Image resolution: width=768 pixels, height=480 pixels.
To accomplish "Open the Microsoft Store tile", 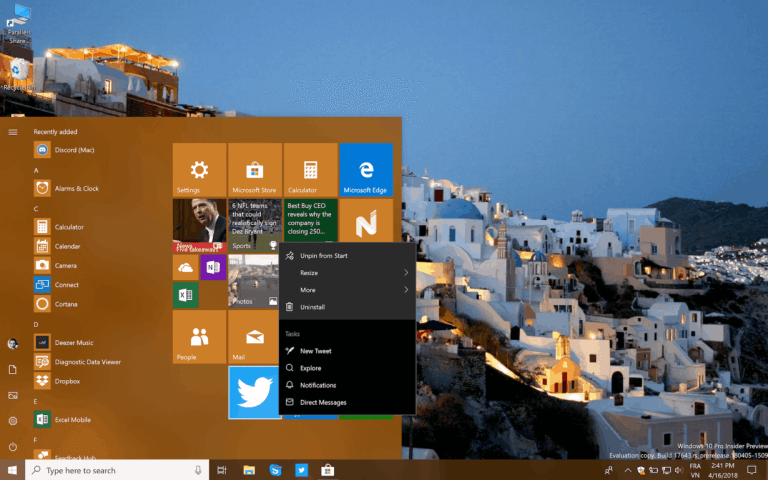I will click(255, 169).
